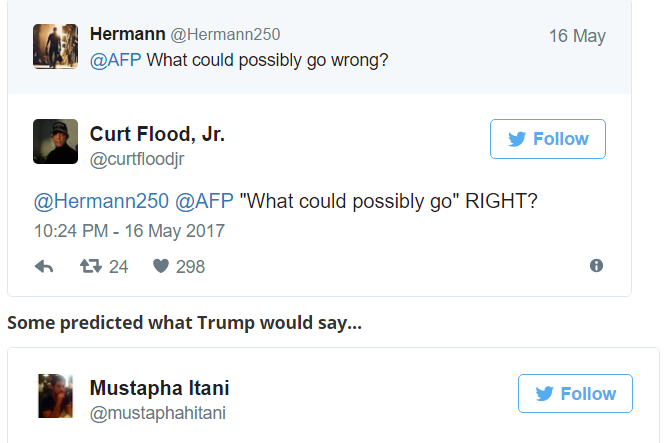Click the @AFP mention in Hermann's tweet
The image size is (664, 443).
(x=116, y=59)
